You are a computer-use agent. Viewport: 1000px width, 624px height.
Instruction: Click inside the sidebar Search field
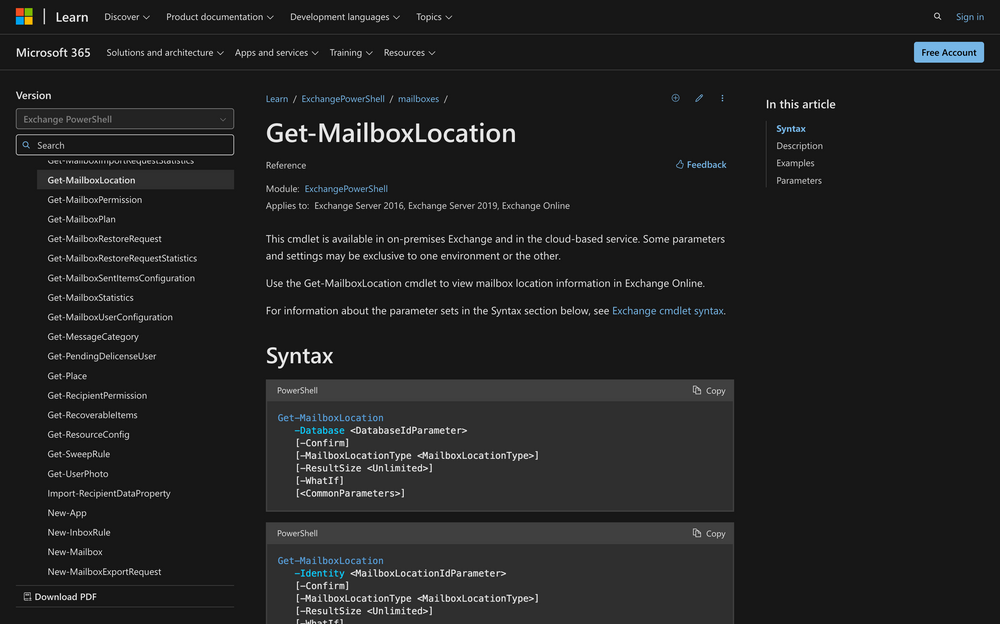(124, 144)
